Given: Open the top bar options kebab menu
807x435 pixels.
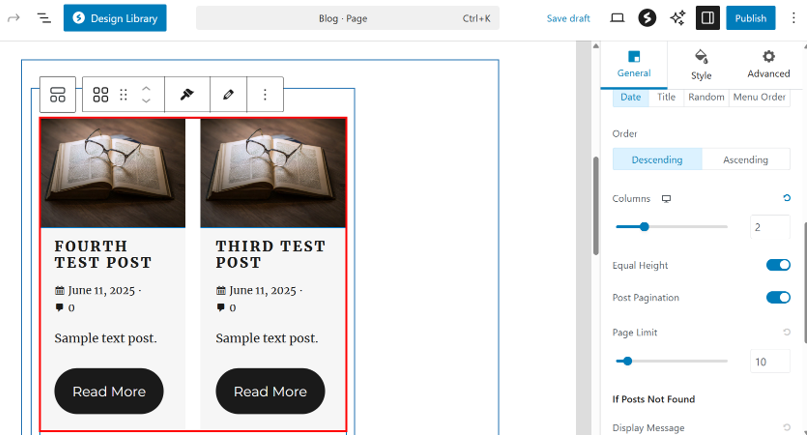Looking at the screenshot, I should pyautogui.click(x=793, y=18).
